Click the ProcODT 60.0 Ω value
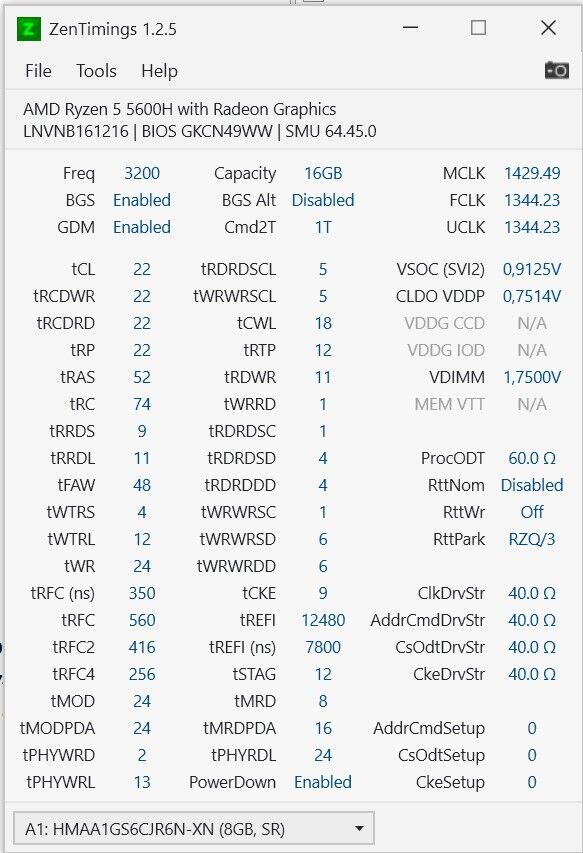Image resolution: width=583 pixels, height=853 pixels. click(x=532, y=458)
